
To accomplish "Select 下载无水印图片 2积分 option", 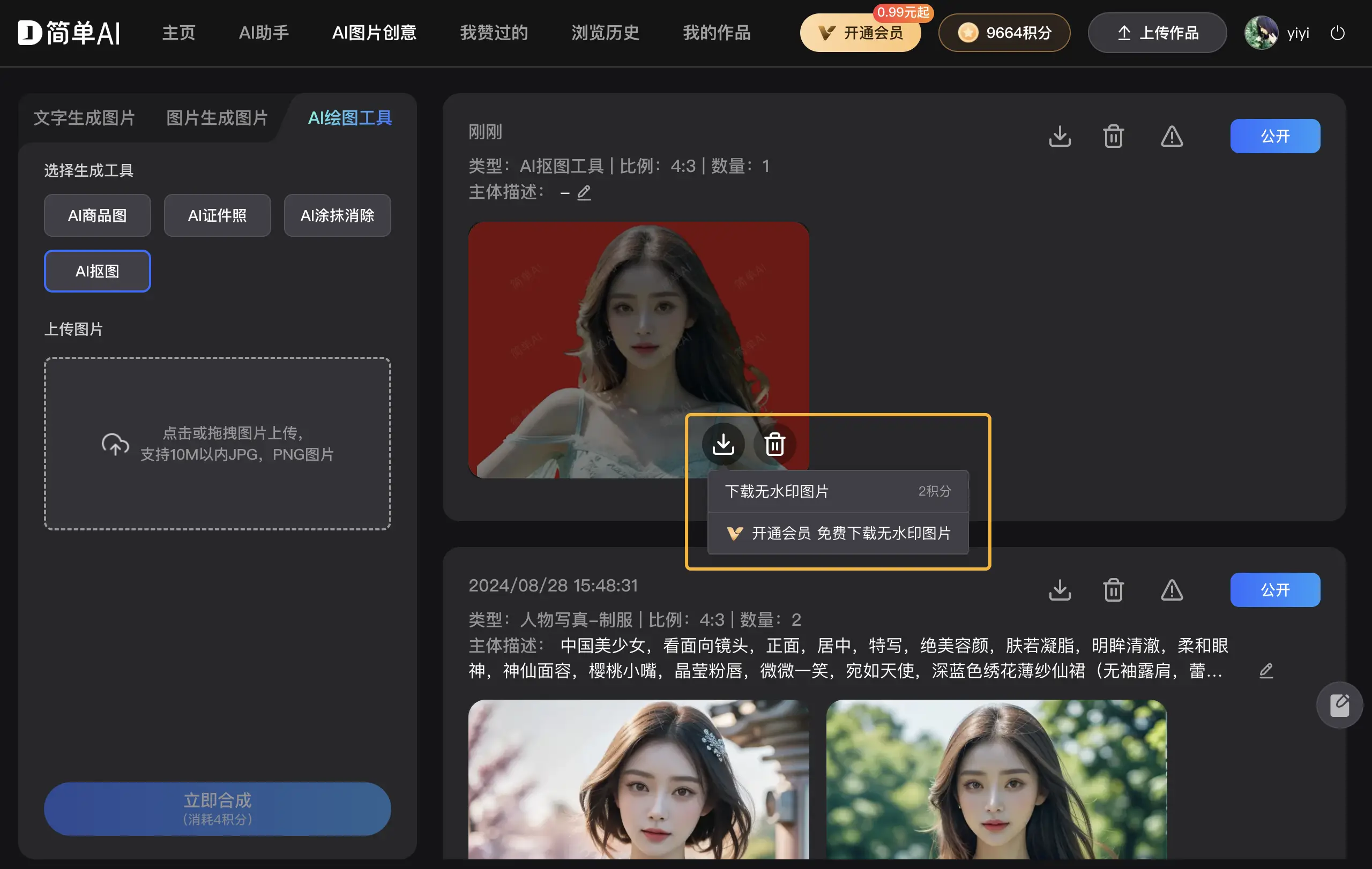I will click(x=838, y=491).
